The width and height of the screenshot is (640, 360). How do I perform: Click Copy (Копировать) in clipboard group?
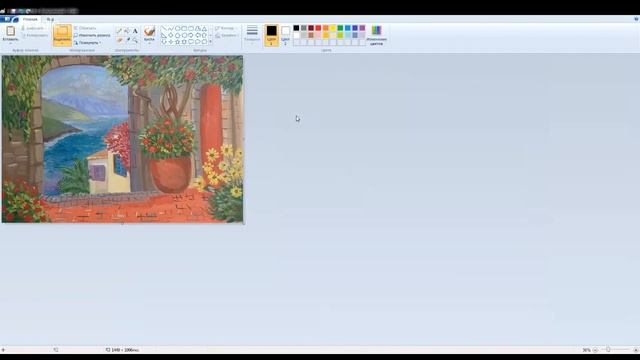pyautogui.click(x=35, y=36)
